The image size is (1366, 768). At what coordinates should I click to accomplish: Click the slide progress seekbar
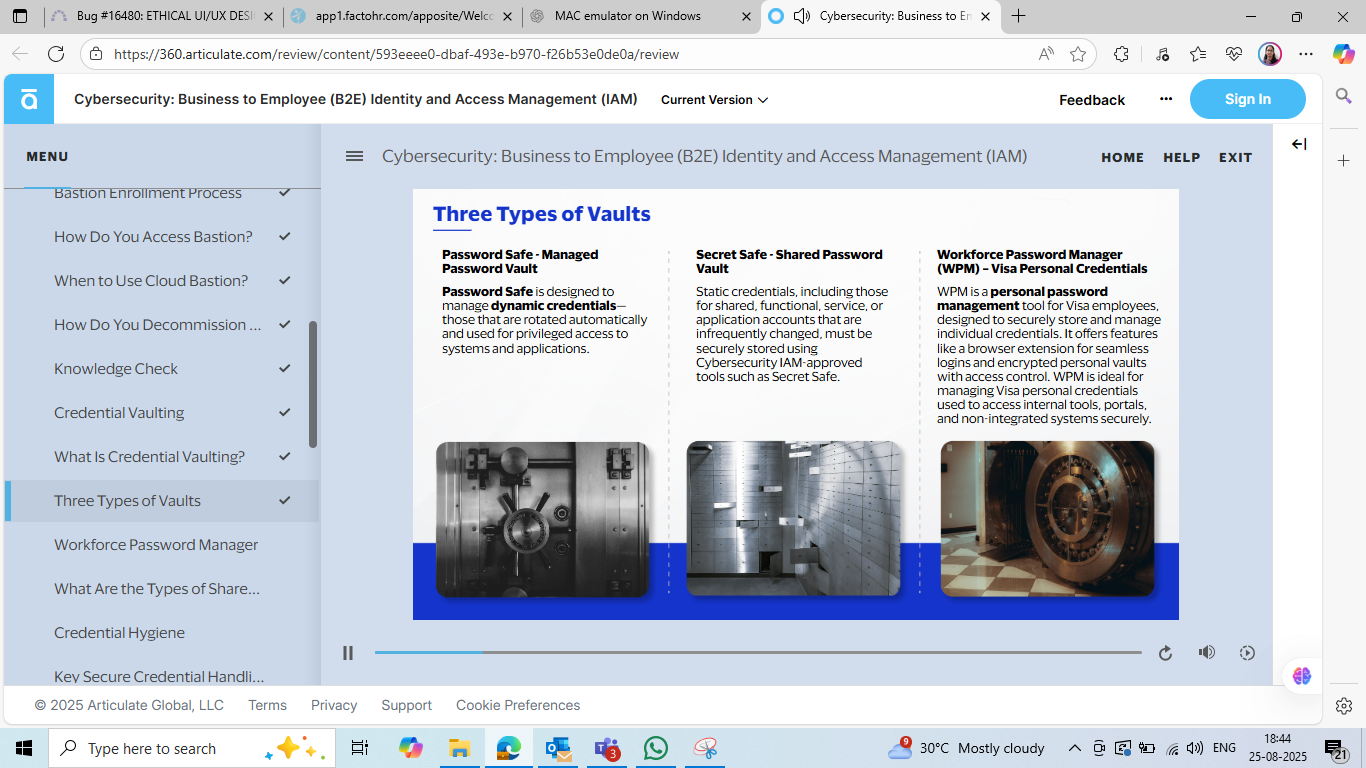pyautogui.click(x=758, y=653)
